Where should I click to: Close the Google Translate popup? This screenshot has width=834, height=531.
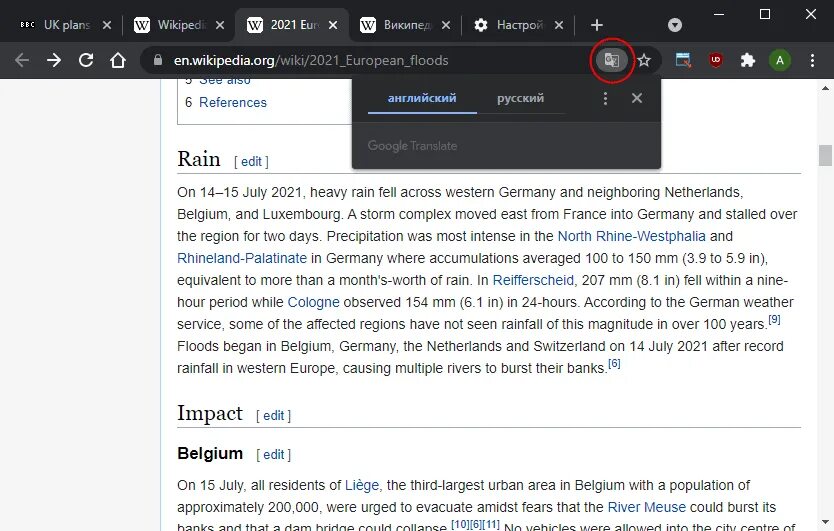[637, 98]
